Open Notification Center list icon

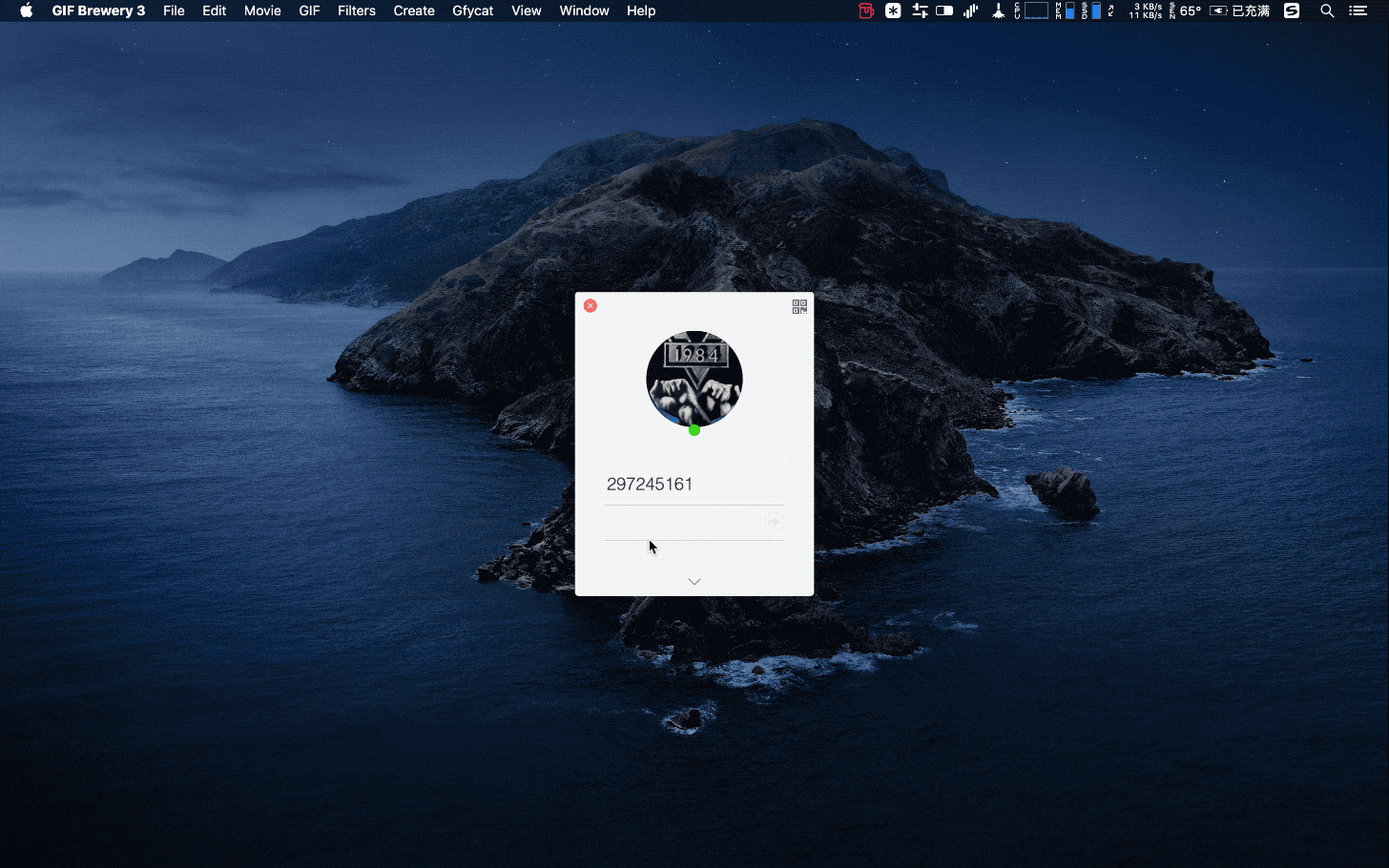[1358, 10]
